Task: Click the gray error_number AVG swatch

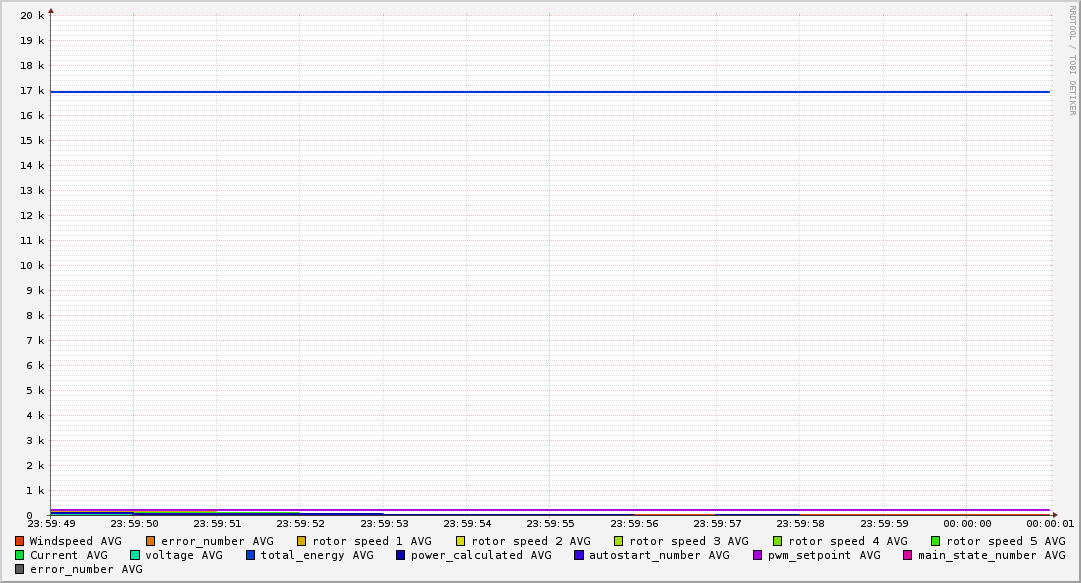Action: (19, 569)
